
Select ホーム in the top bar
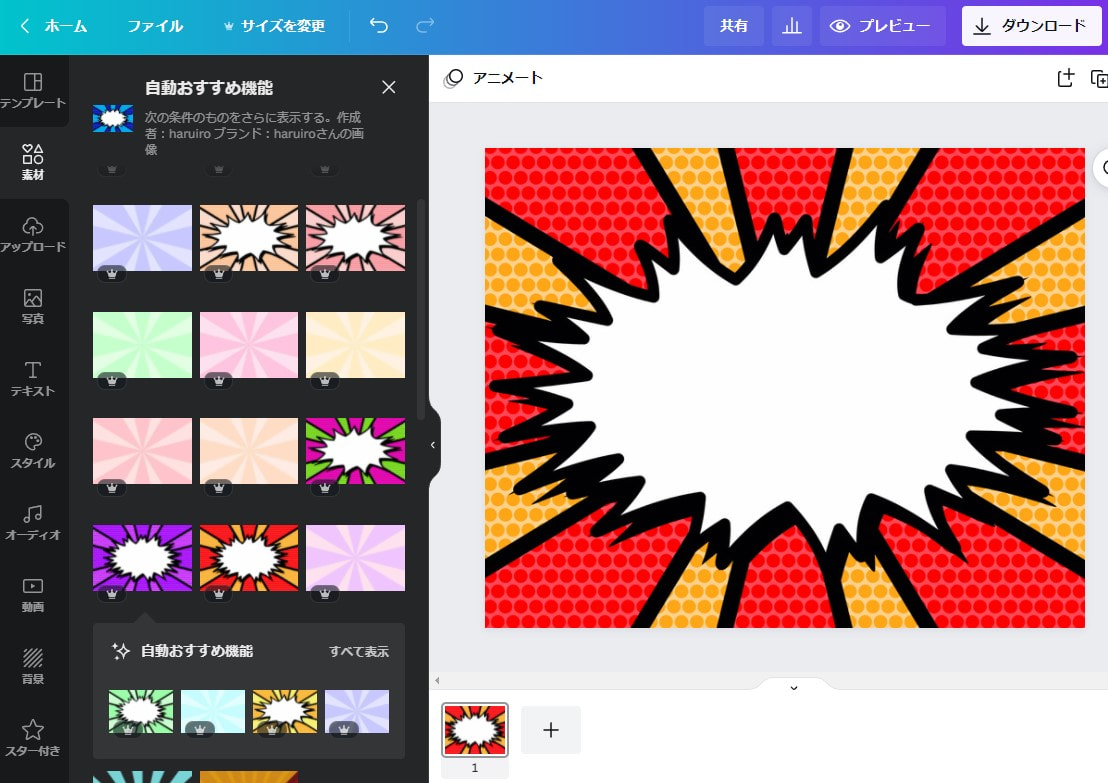coord(65,26)
